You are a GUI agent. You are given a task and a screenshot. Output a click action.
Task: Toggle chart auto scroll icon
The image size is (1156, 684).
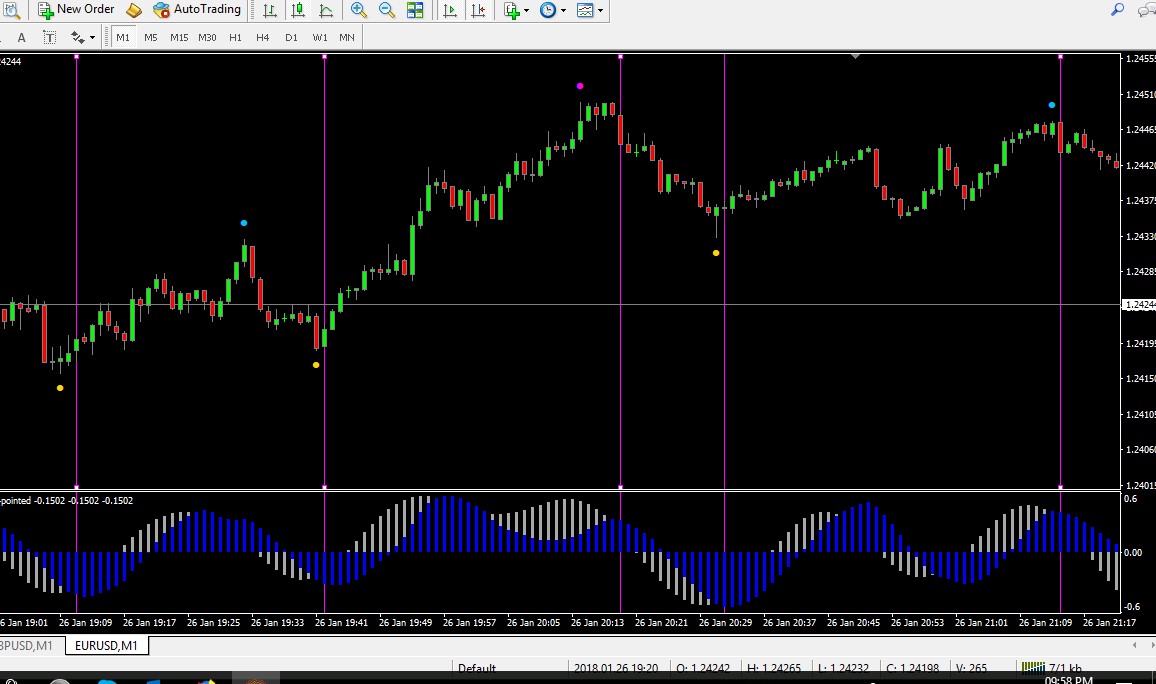point(450,10)
